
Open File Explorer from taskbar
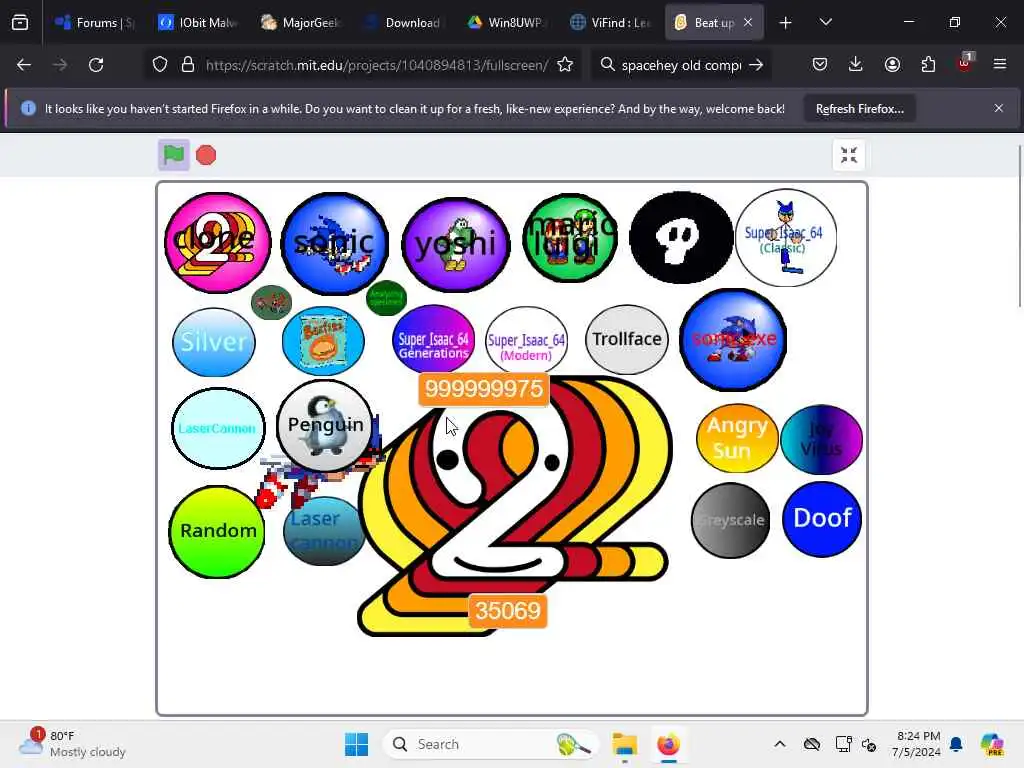tap(624, 744)
